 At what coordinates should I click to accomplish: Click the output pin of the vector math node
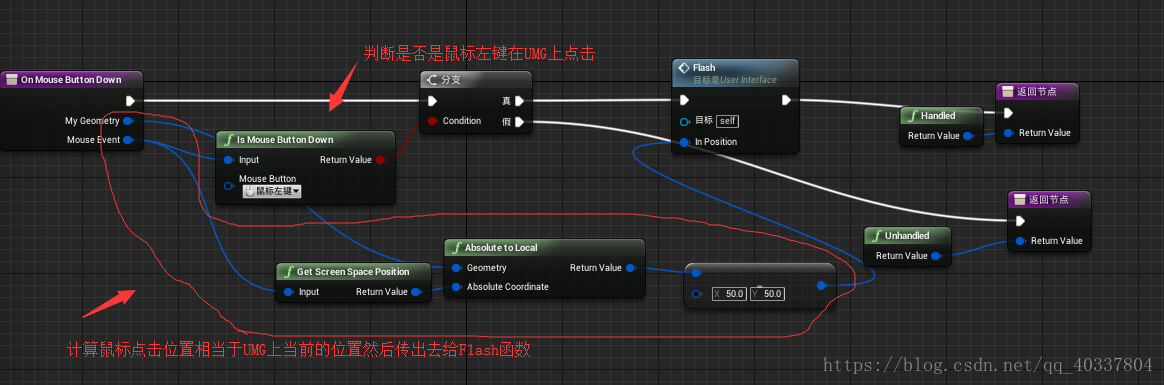(821, 285)
